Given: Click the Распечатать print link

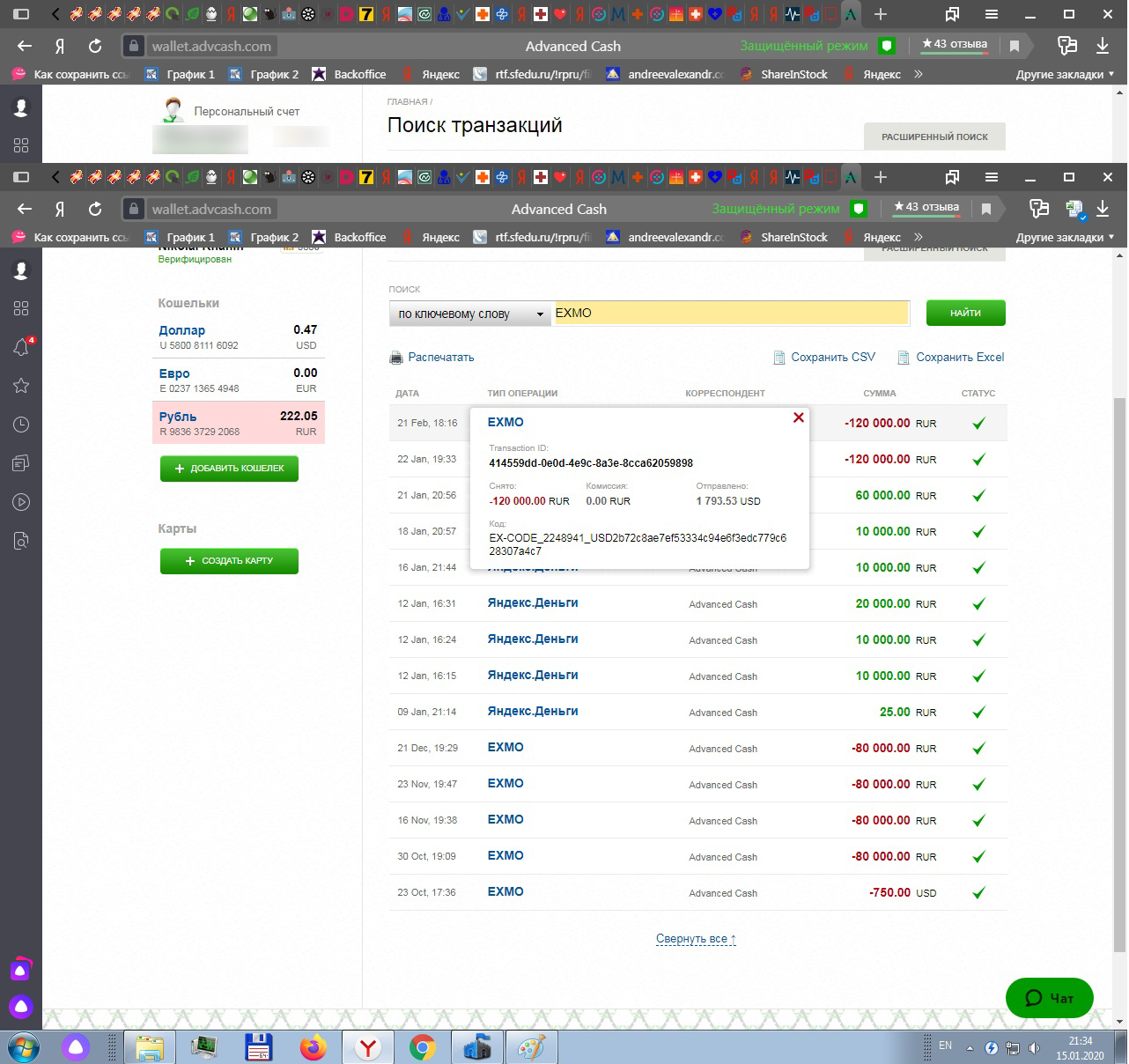Looking at the screenshot, I should [432, 358].
